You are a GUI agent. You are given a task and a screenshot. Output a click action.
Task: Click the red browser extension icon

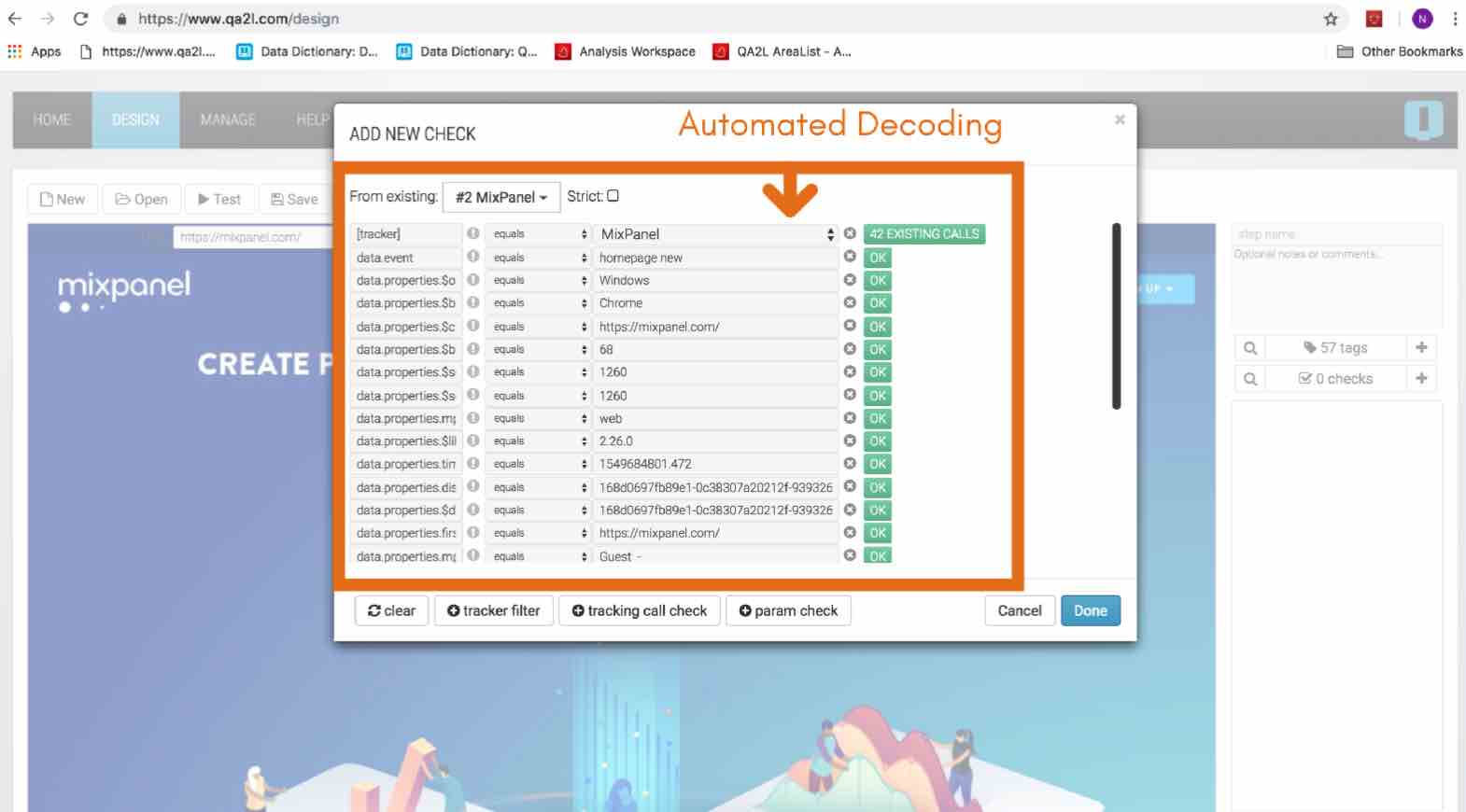(x=1374, y=19)
